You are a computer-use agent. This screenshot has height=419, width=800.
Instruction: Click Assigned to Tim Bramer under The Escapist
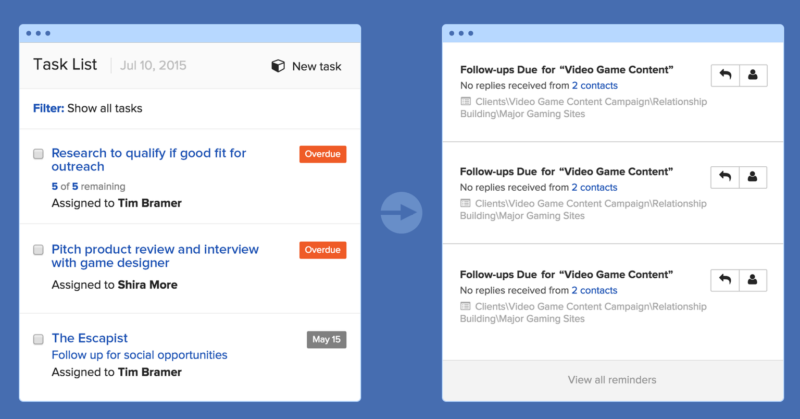(116, 372)
